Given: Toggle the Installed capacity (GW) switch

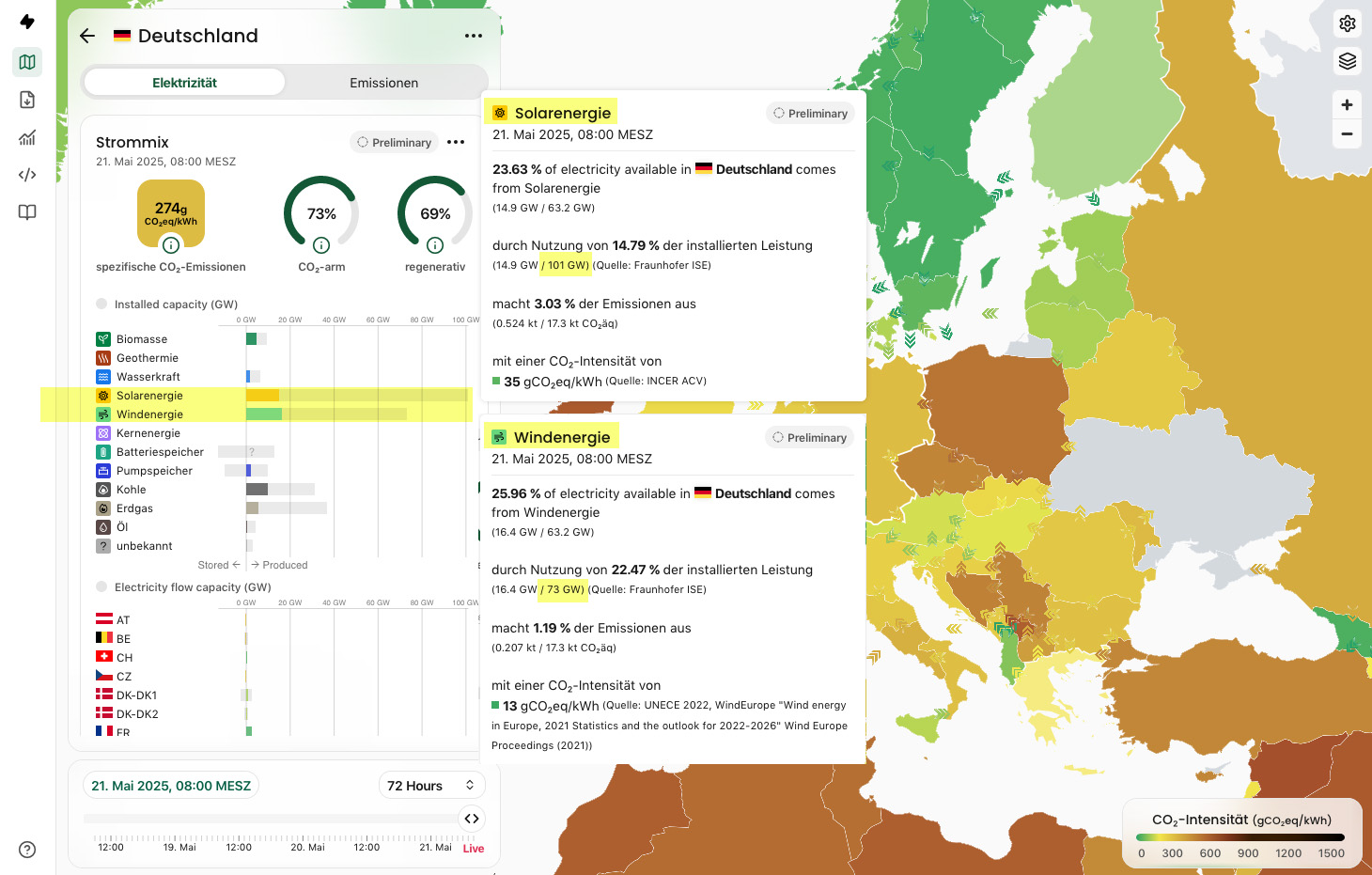Looking at the screenshot, I should (101, 304).
